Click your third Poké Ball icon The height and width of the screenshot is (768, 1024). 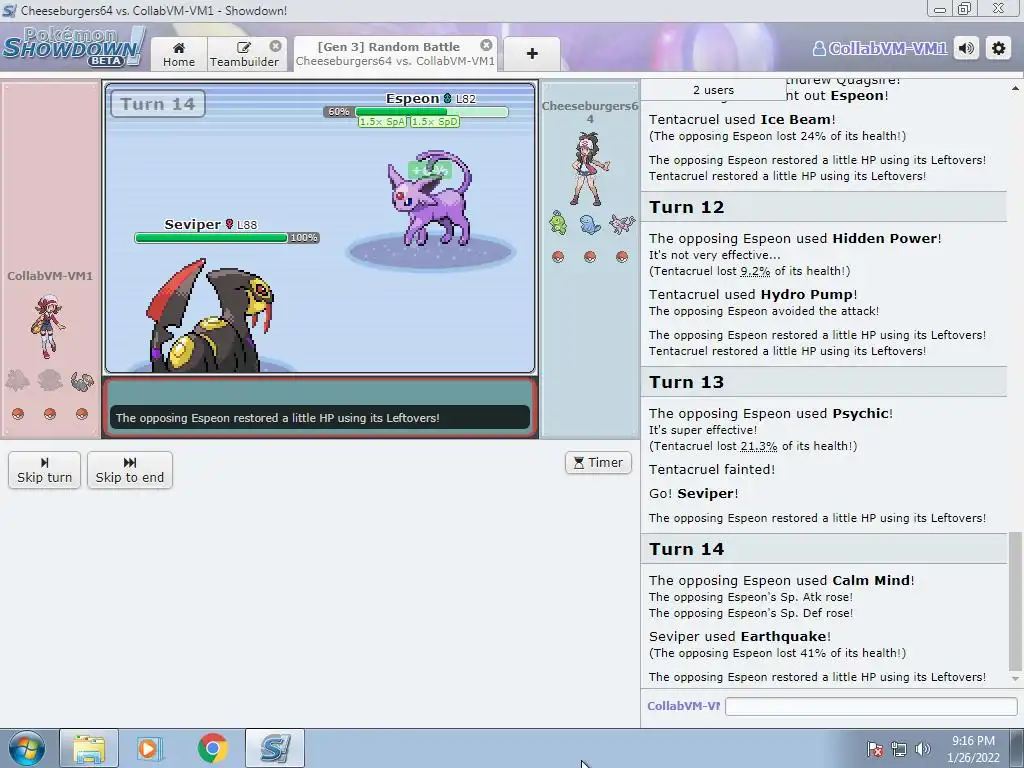coord(82,414)
